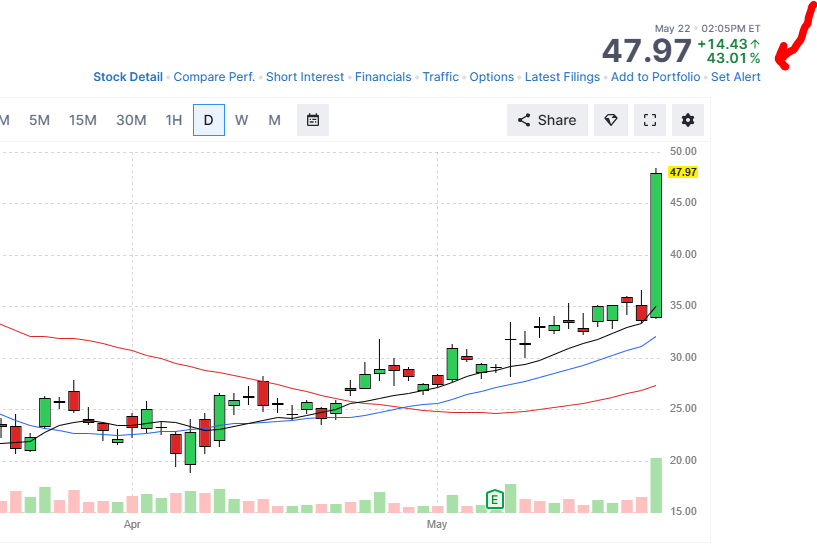Click the May 22 02:05PM ET timestamp

pos(707,29)
